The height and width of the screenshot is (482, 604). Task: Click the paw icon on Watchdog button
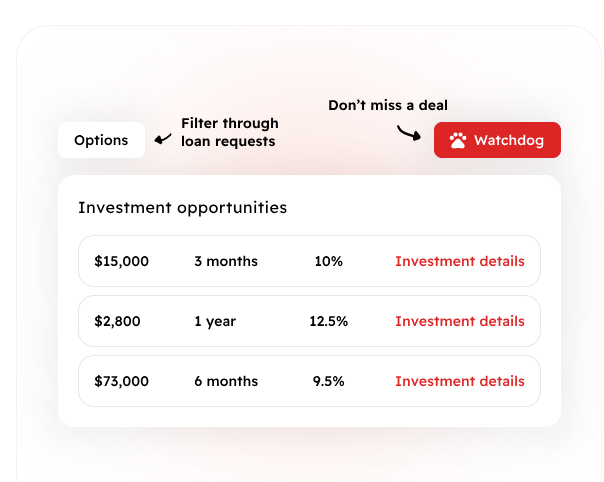click(458, 141)
